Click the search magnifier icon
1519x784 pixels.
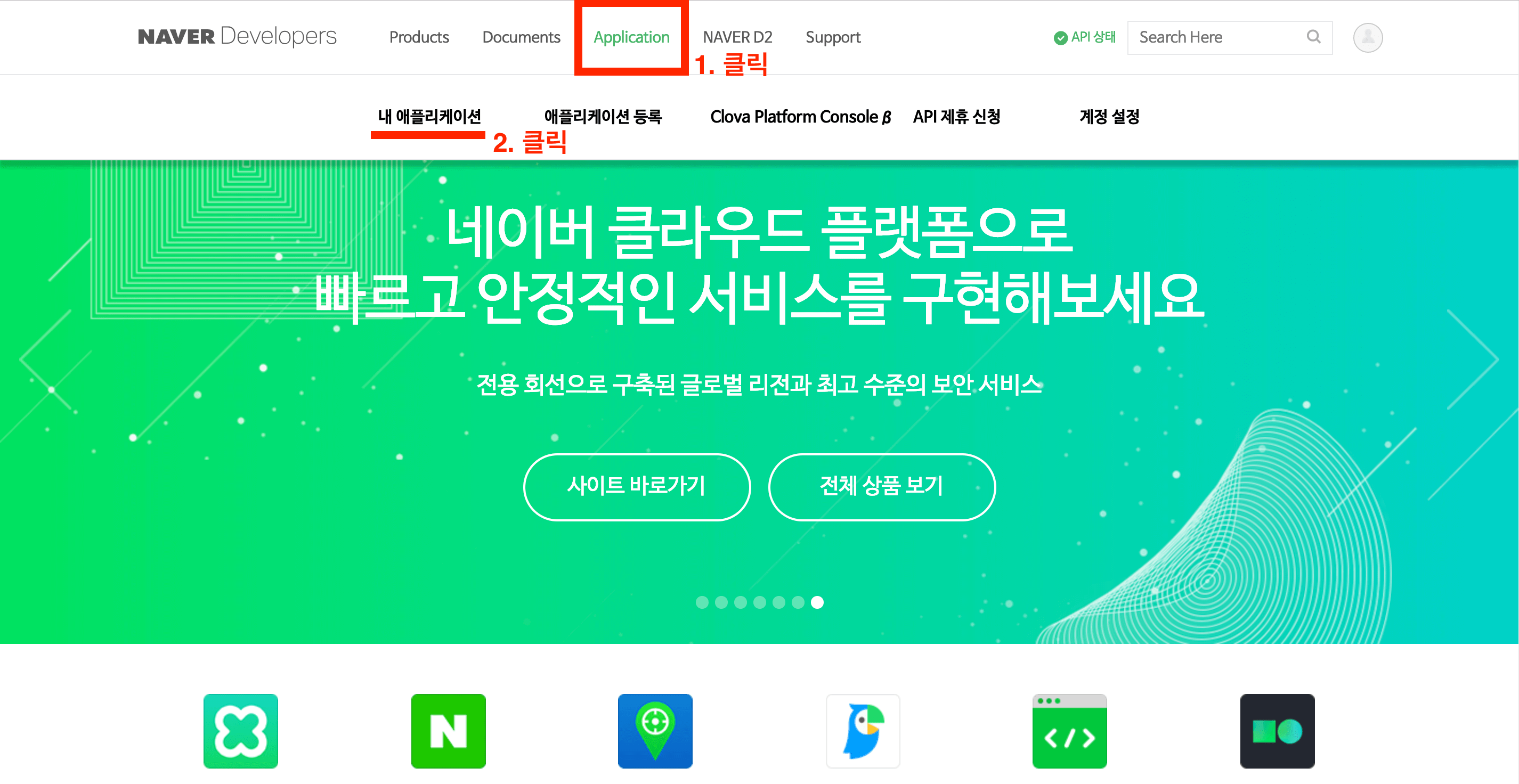(x=1313, y=37)
